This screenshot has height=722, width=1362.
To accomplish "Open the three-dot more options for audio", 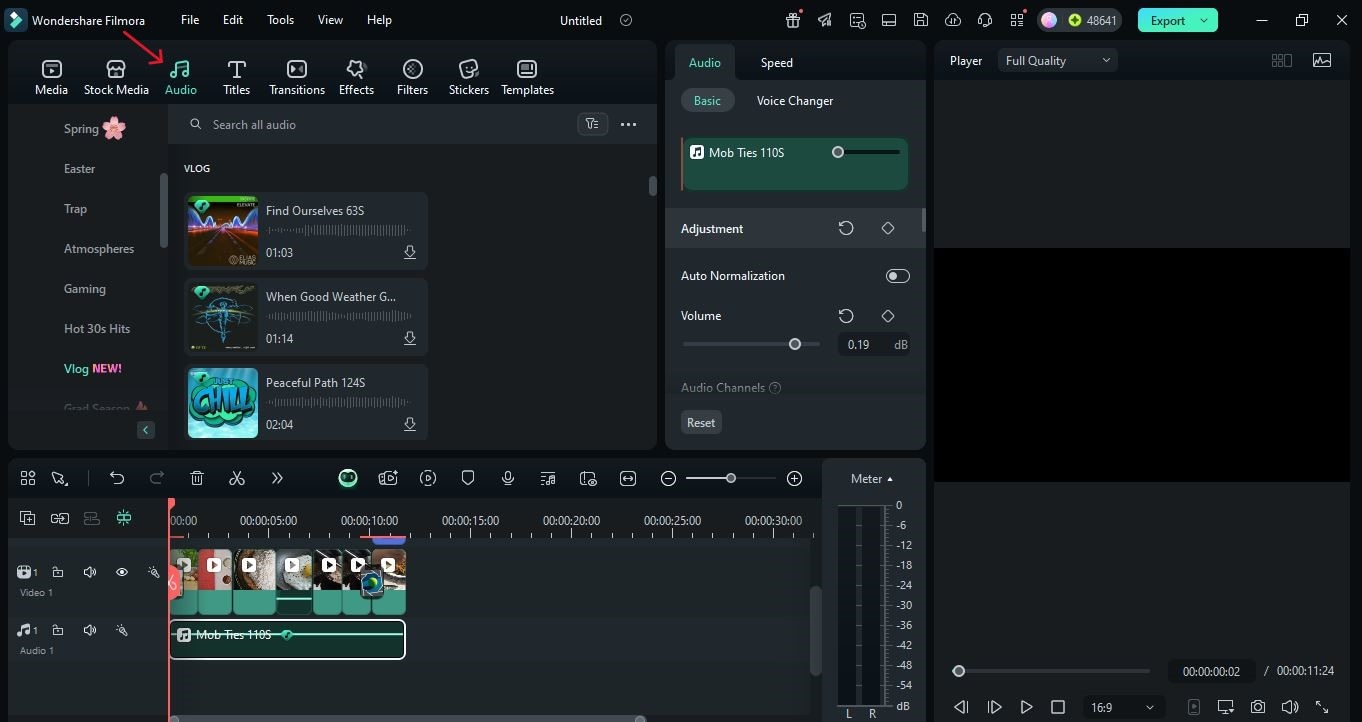I will [x=629, y=125].
